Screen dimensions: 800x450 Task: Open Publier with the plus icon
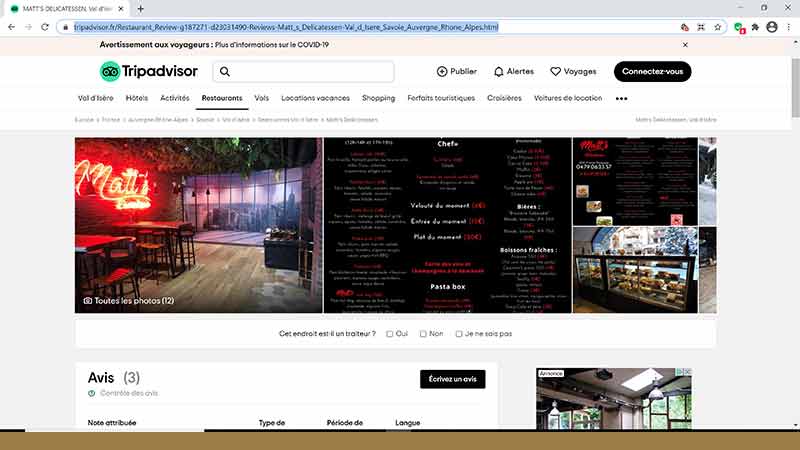(457, 71)
